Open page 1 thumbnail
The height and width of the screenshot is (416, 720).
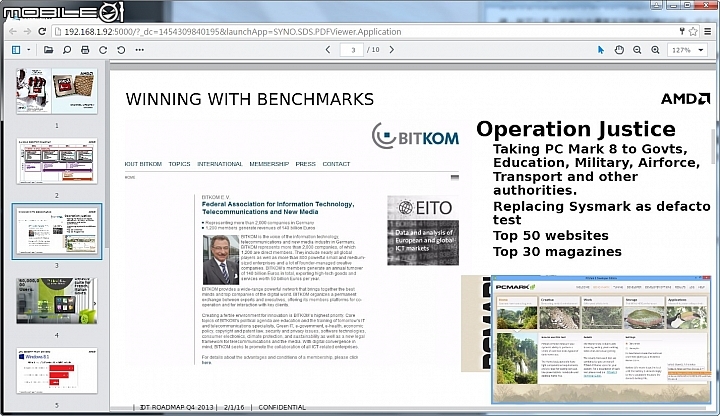(57, 91)
